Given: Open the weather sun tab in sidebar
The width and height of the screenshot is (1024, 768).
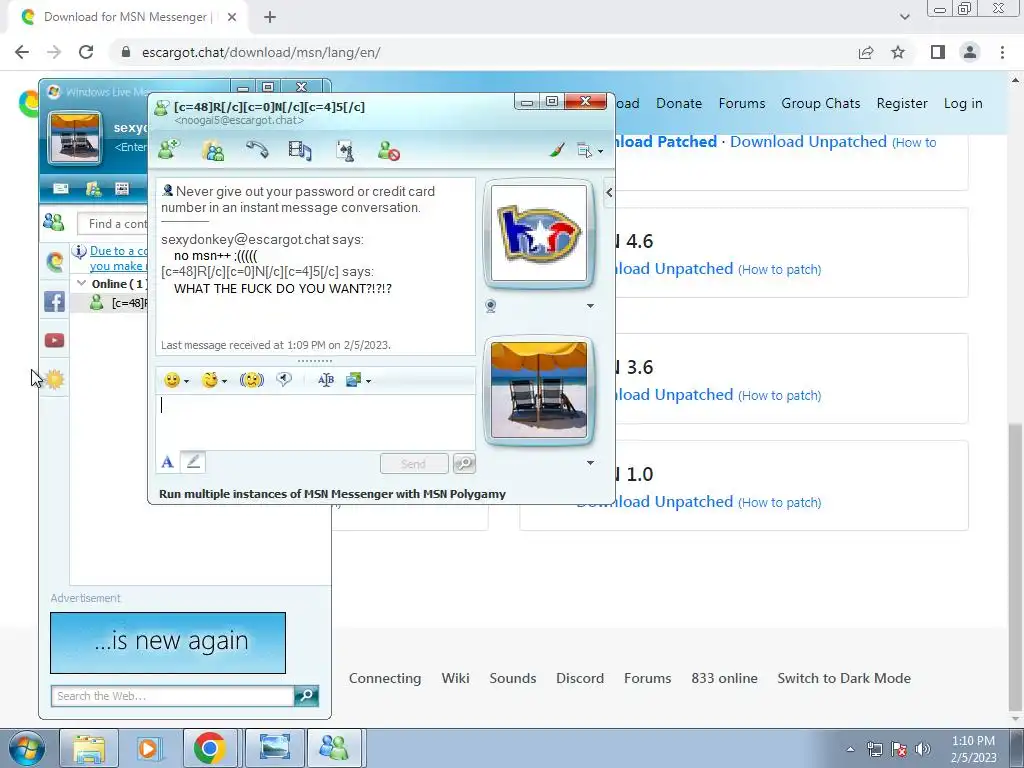Looking at the screenshot, I should pos(55,379).
